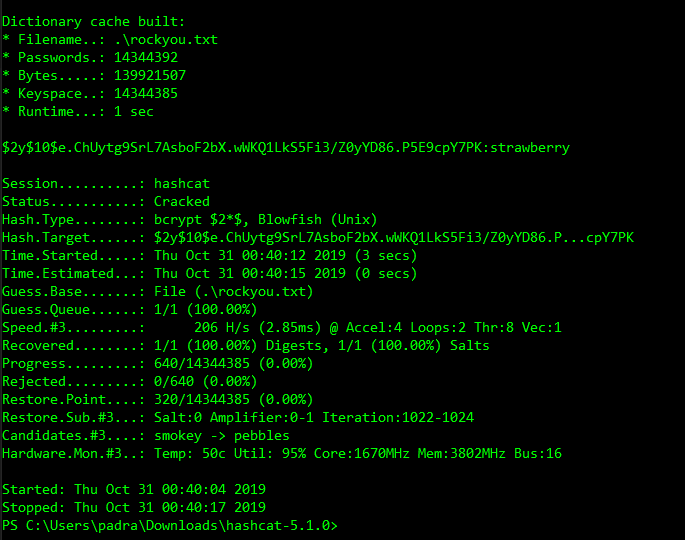The image size is (685, 540).
Task: Click the Stopped timestamp line
Action: [x=134, y=507]
